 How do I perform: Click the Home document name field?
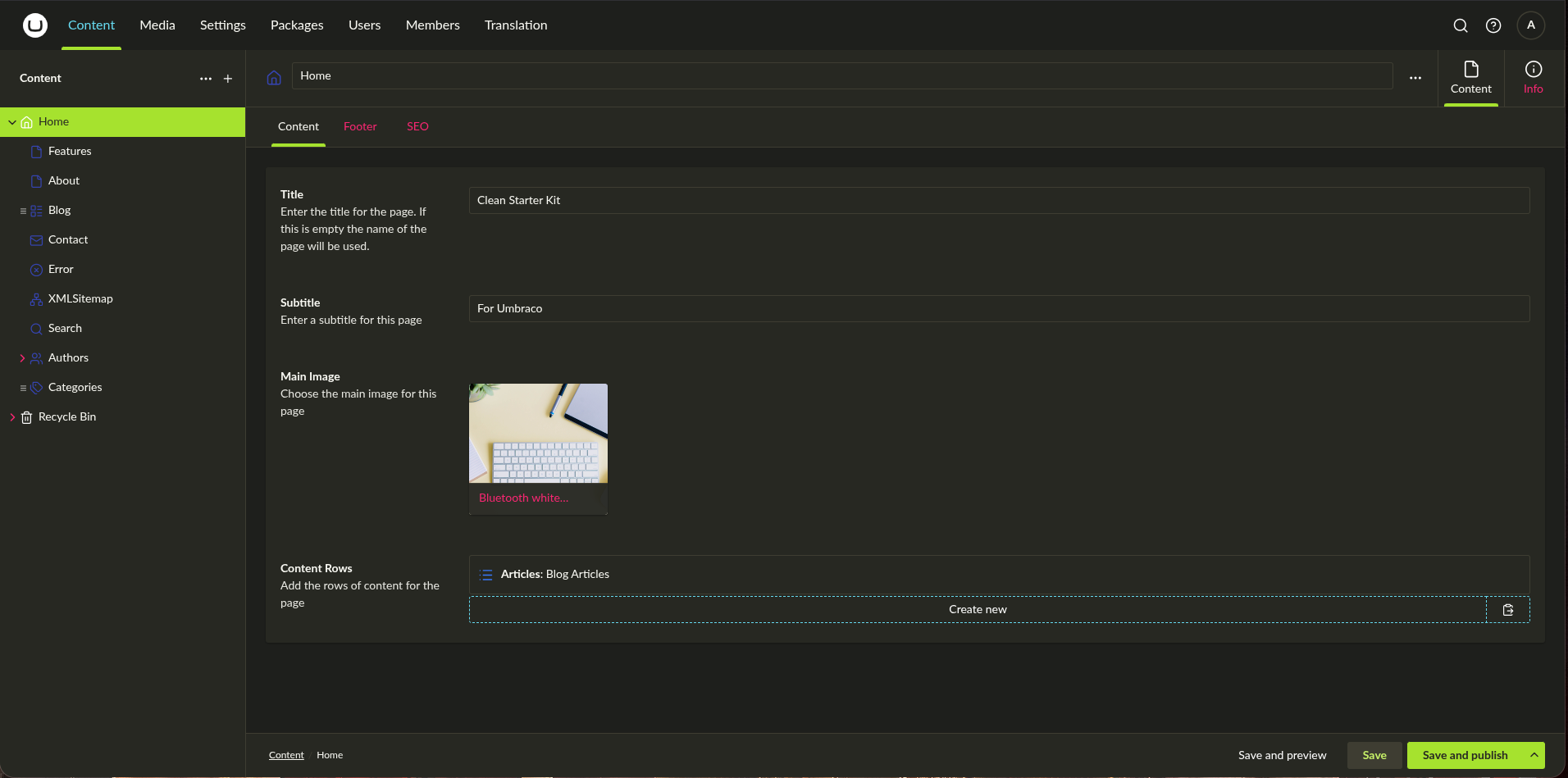(842, 76)
